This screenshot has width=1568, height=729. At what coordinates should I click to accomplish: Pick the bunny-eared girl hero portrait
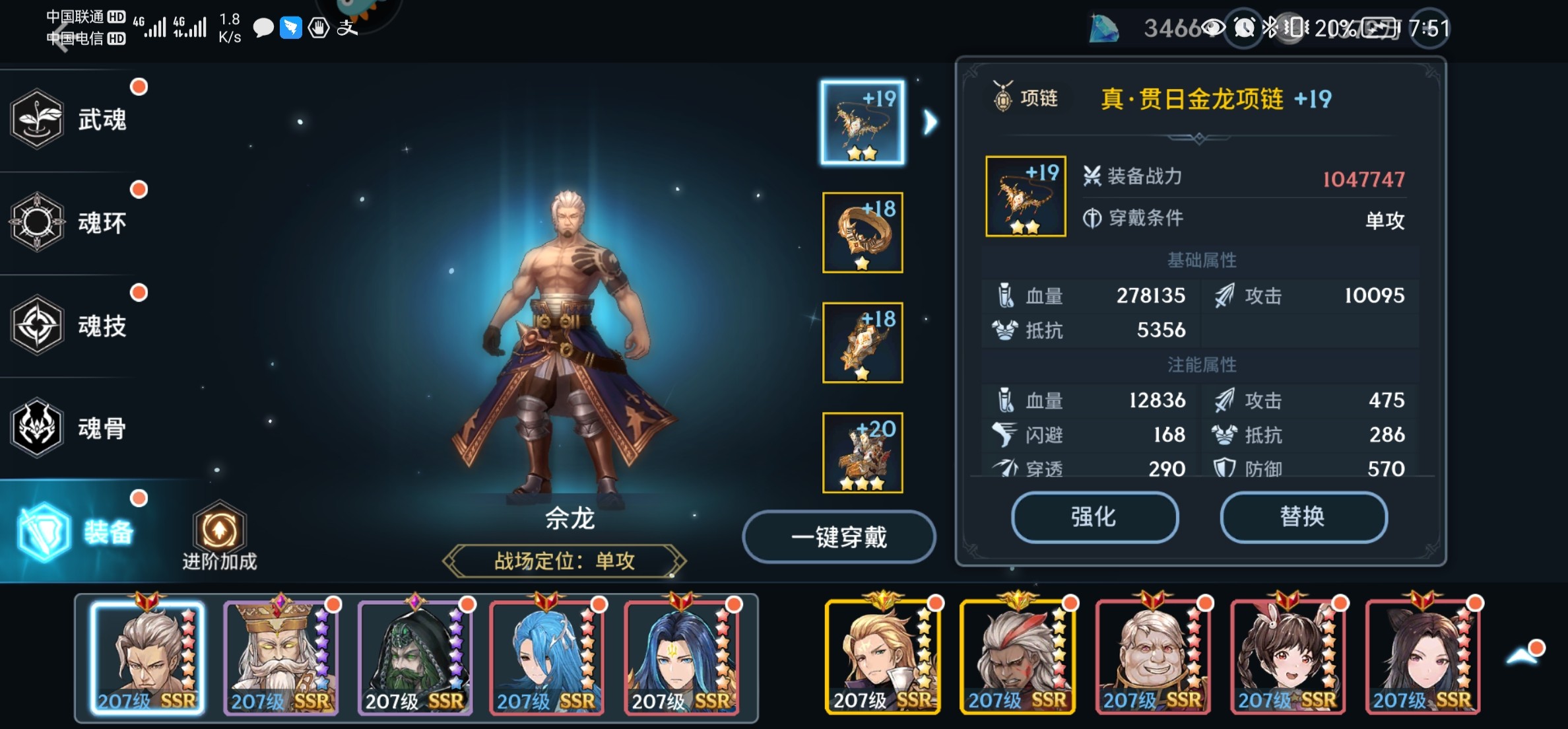tap(1288, 656)
